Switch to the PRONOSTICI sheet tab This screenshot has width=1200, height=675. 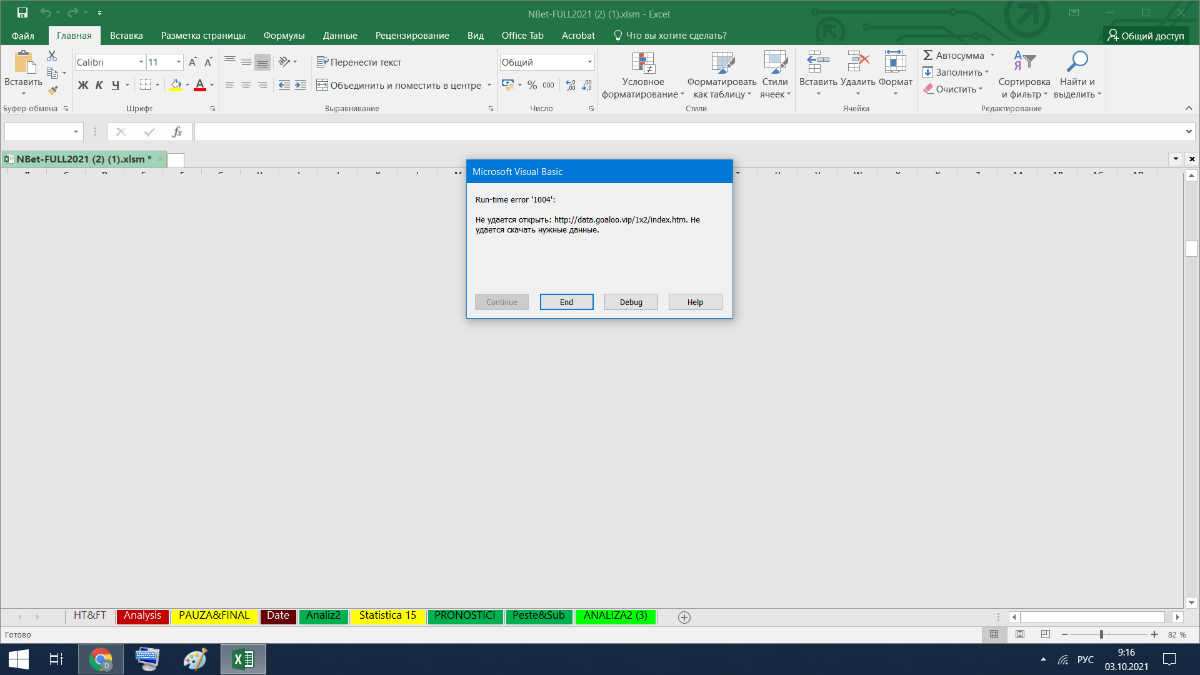pyautogui.click(x=464, y=616)
